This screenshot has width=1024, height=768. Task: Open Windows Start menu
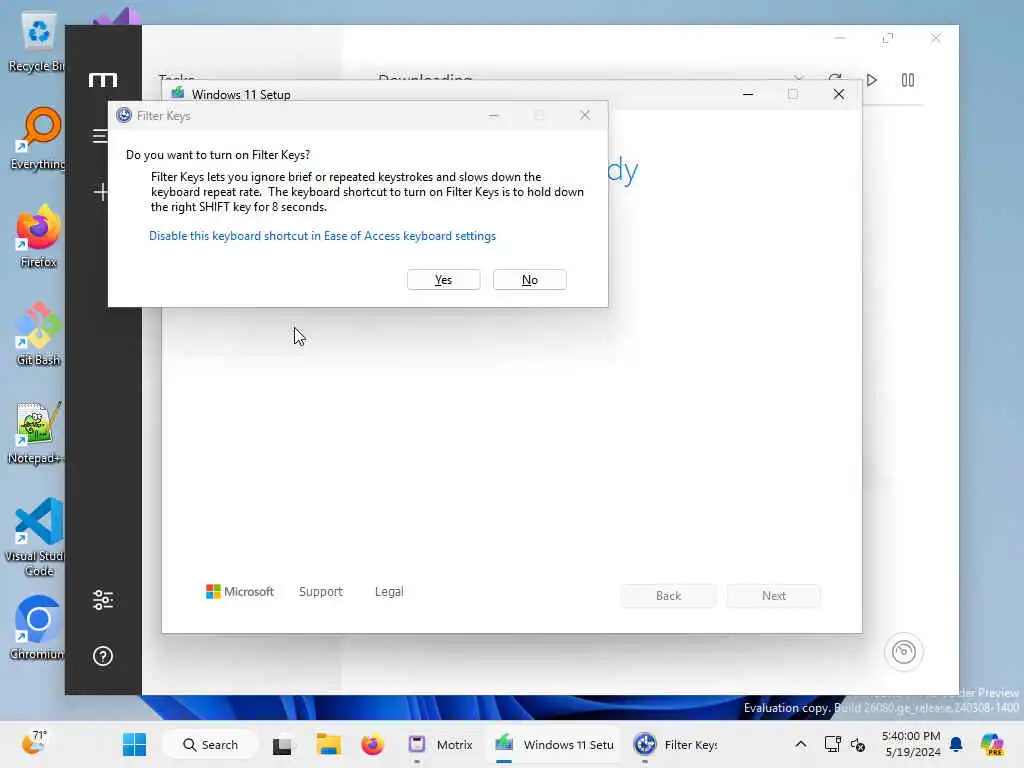(x=135, y=744)
